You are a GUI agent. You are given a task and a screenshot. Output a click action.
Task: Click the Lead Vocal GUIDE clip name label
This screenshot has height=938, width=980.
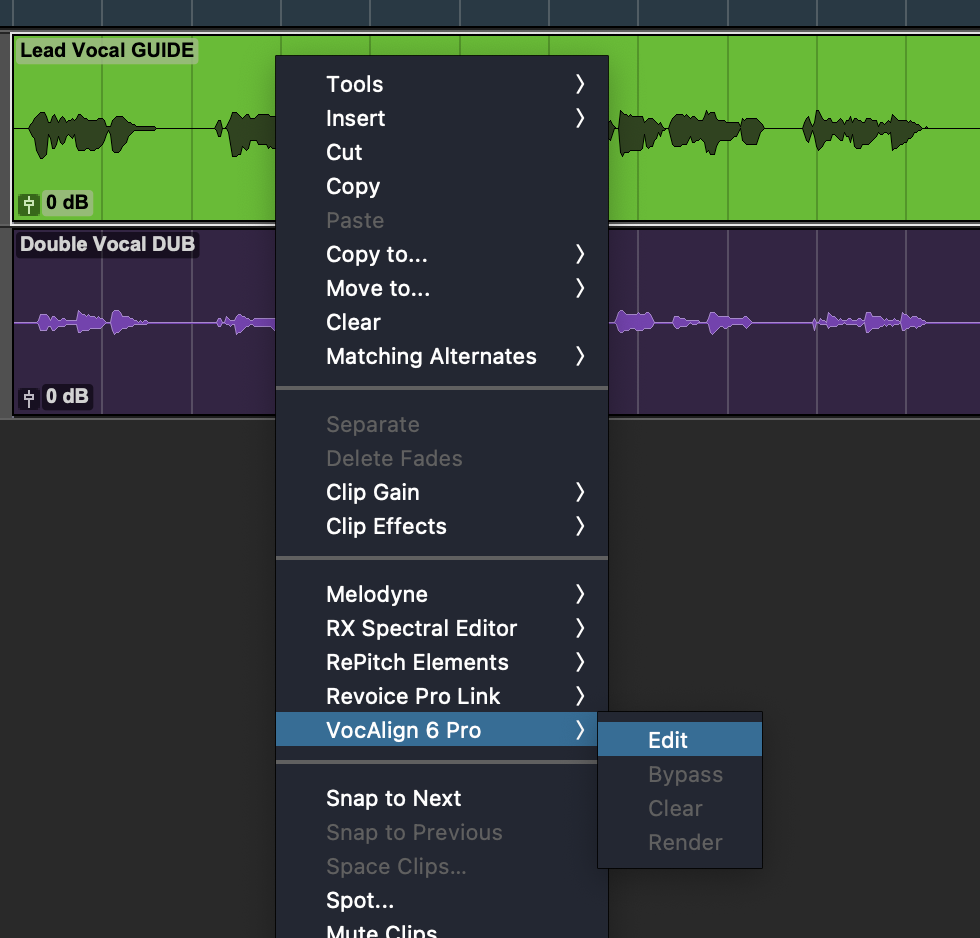pos(107,50)
